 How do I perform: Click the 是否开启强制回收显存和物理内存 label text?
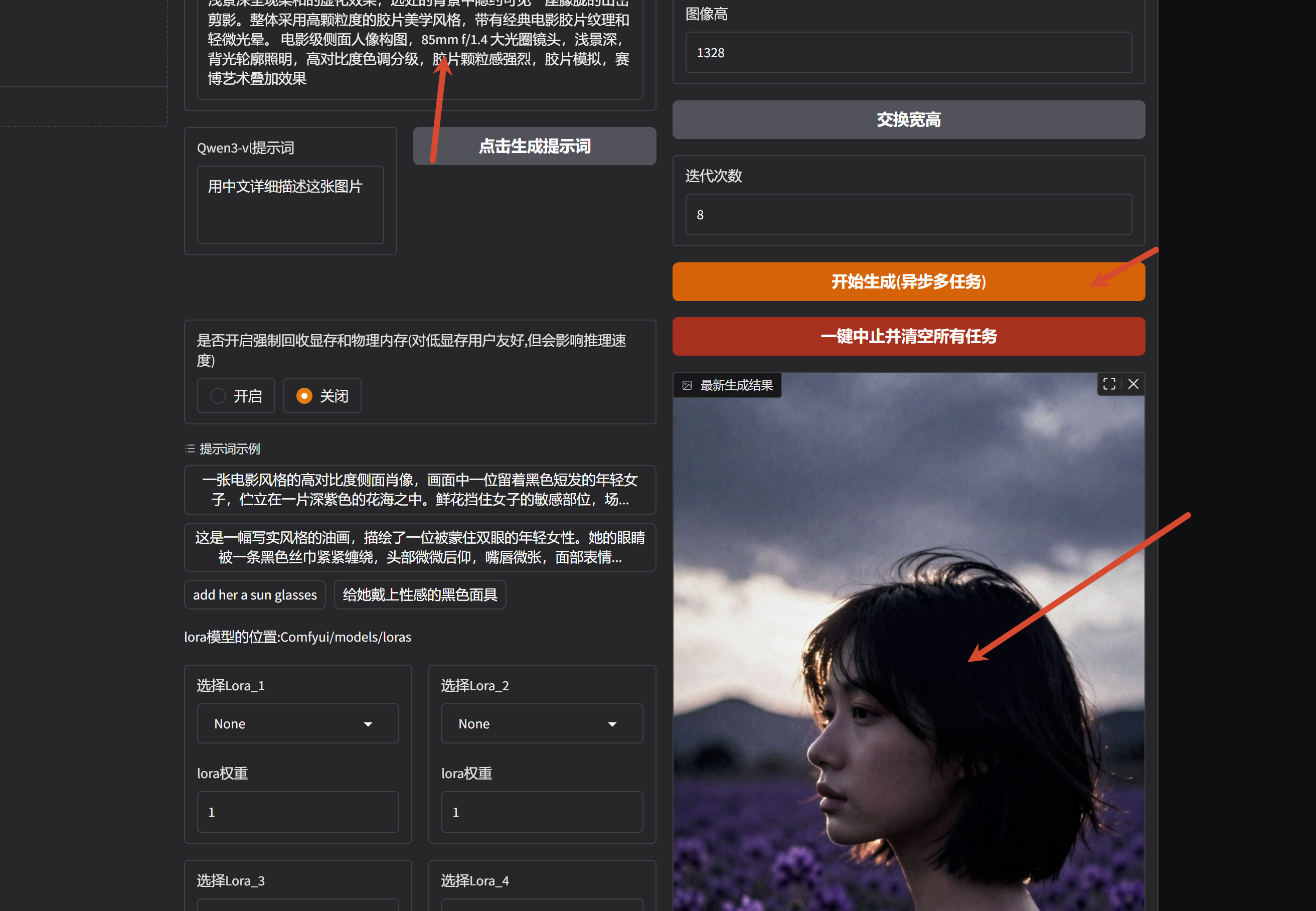point(411,351)
